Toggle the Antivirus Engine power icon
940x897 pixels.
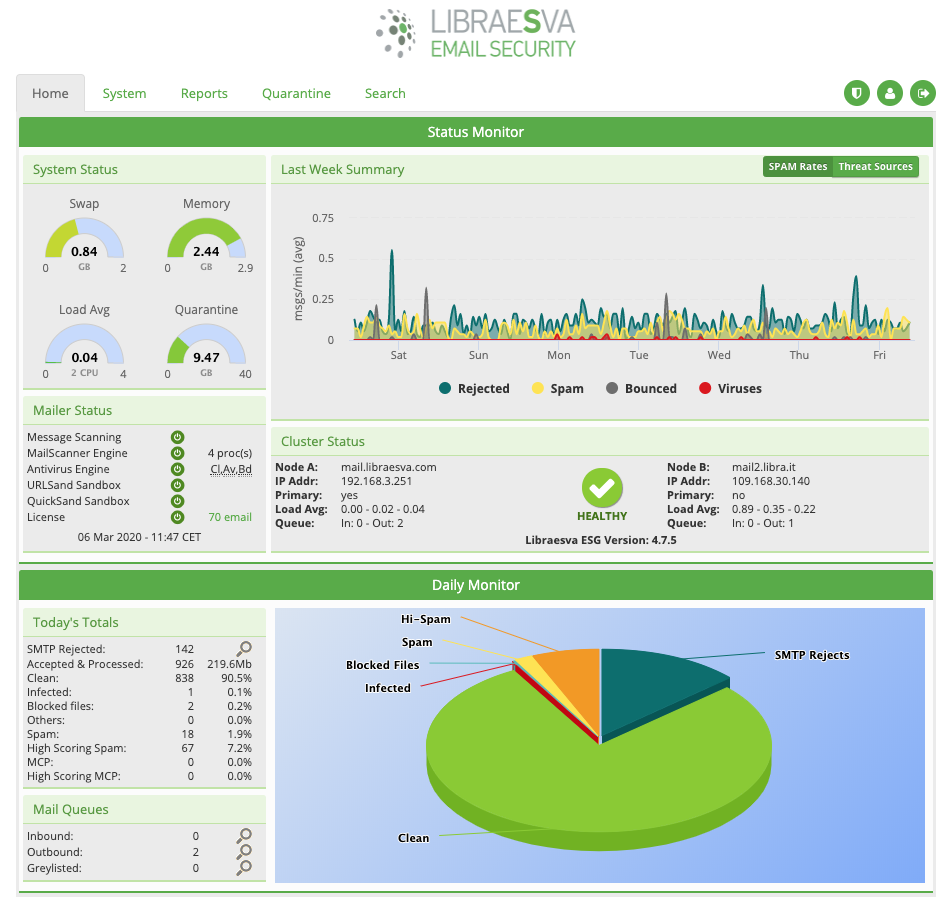click(x=177, y=469)
